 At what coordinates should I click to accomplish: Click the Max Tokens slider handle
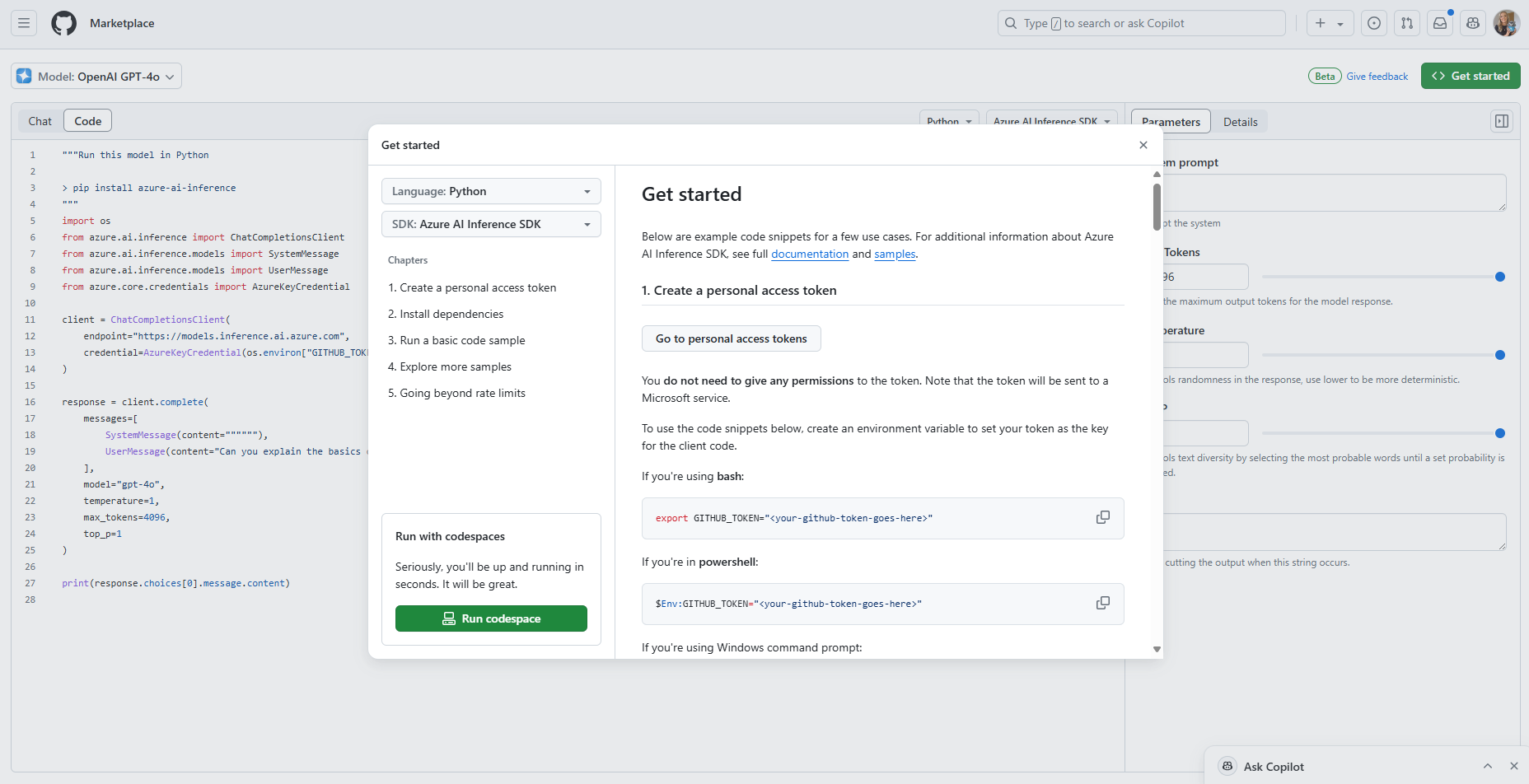tap(1500, 277)
